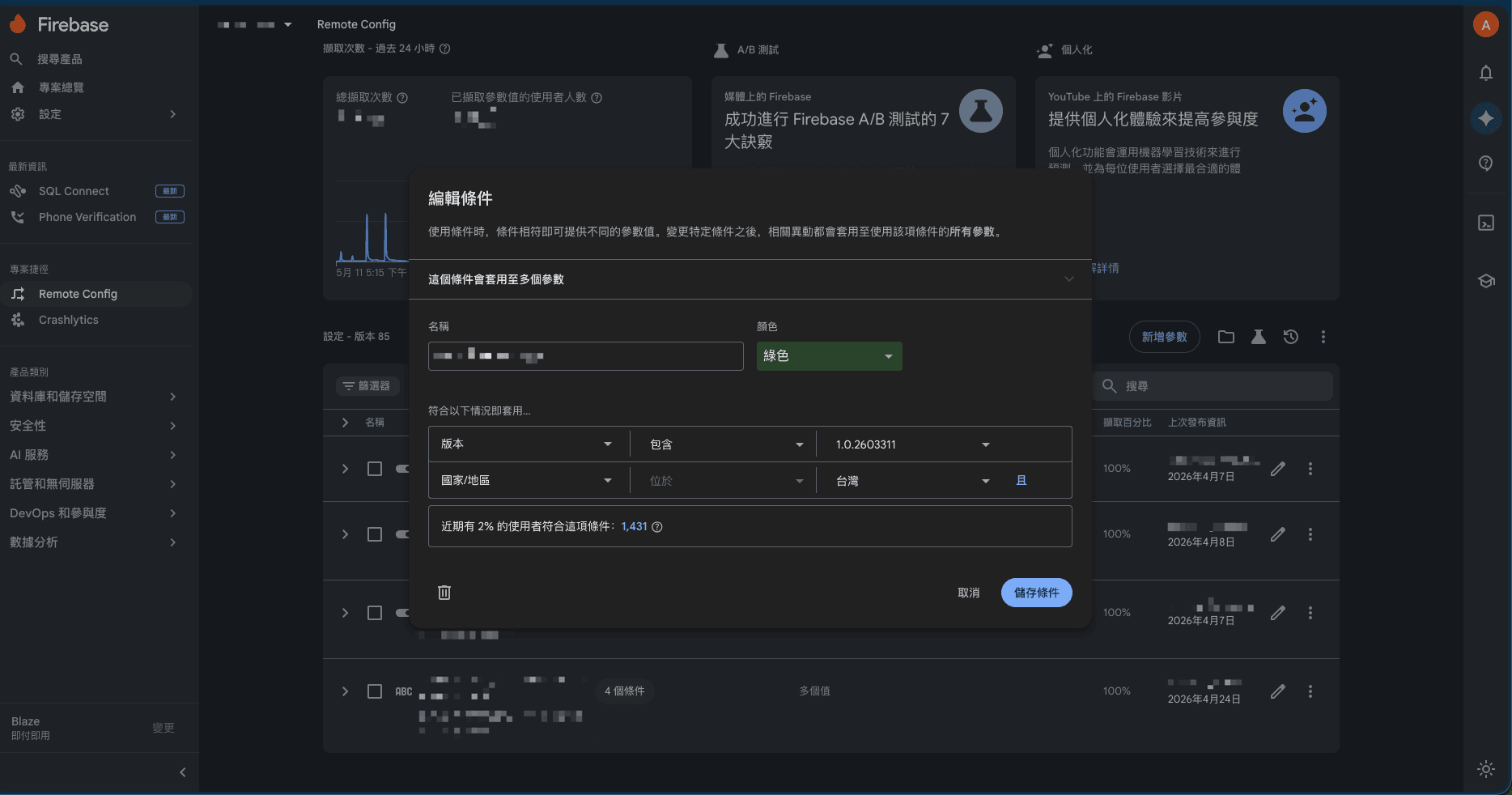Click the delete condition trash icon
This screenshot has height=795, width=1512.
(x=444, y=593)
